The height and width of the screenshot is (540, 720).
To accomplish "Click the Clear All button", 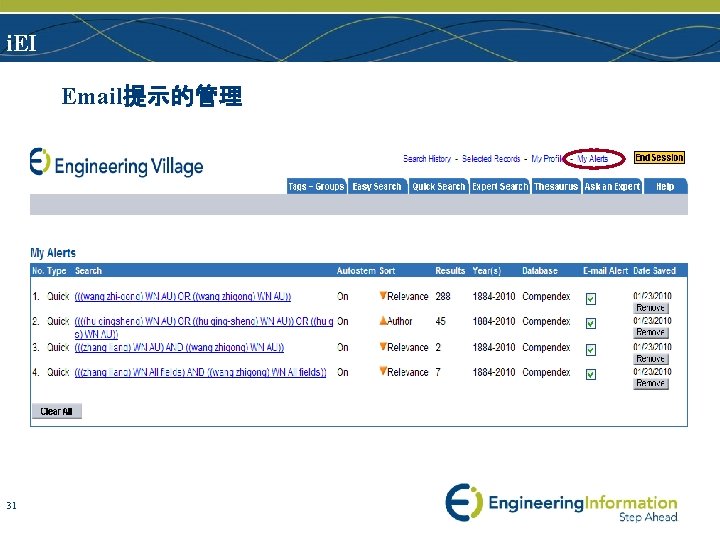I will point(56,411).
